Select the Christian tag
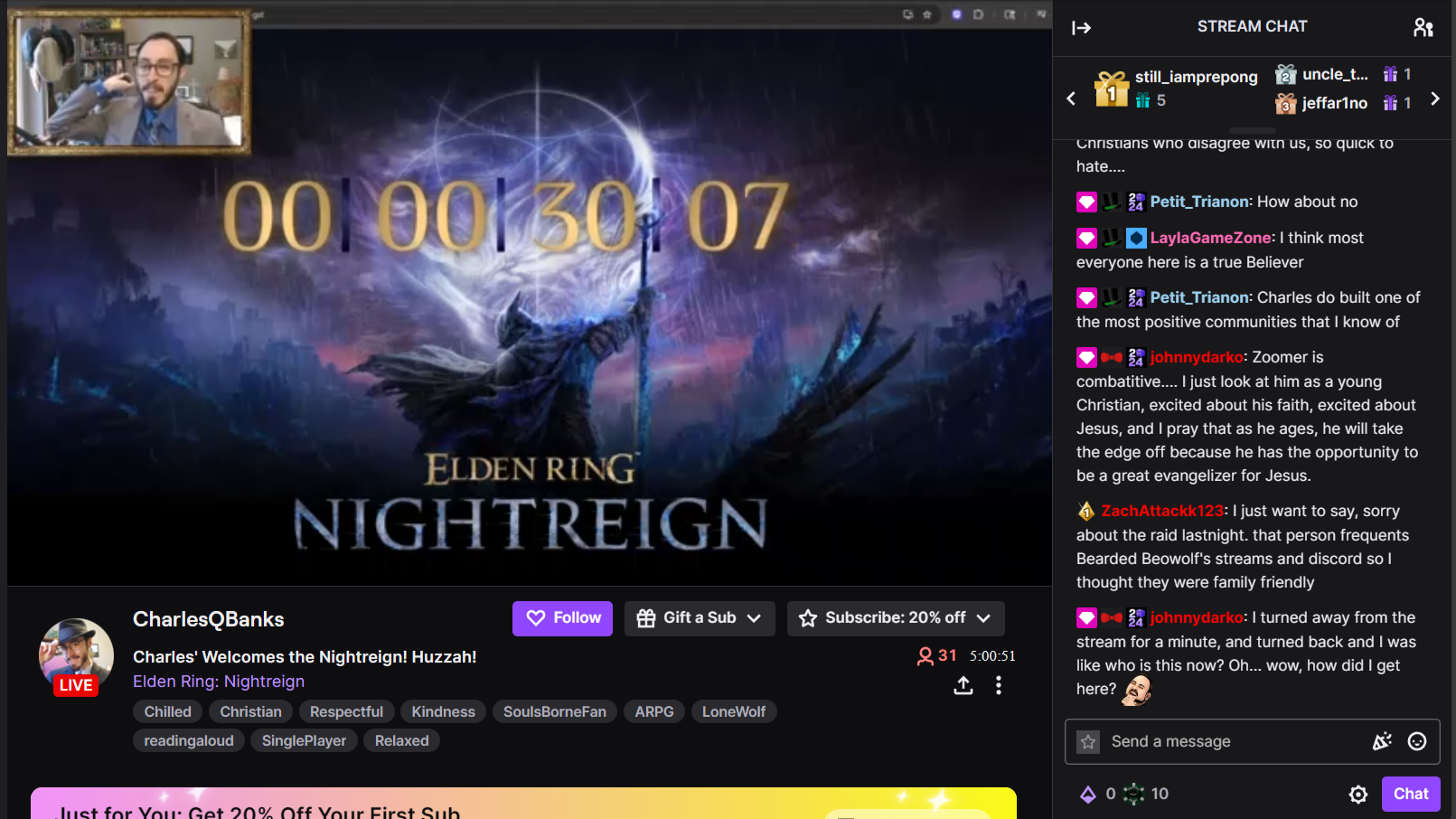This screenshot has height=819, width=1456. pos(250,712)
